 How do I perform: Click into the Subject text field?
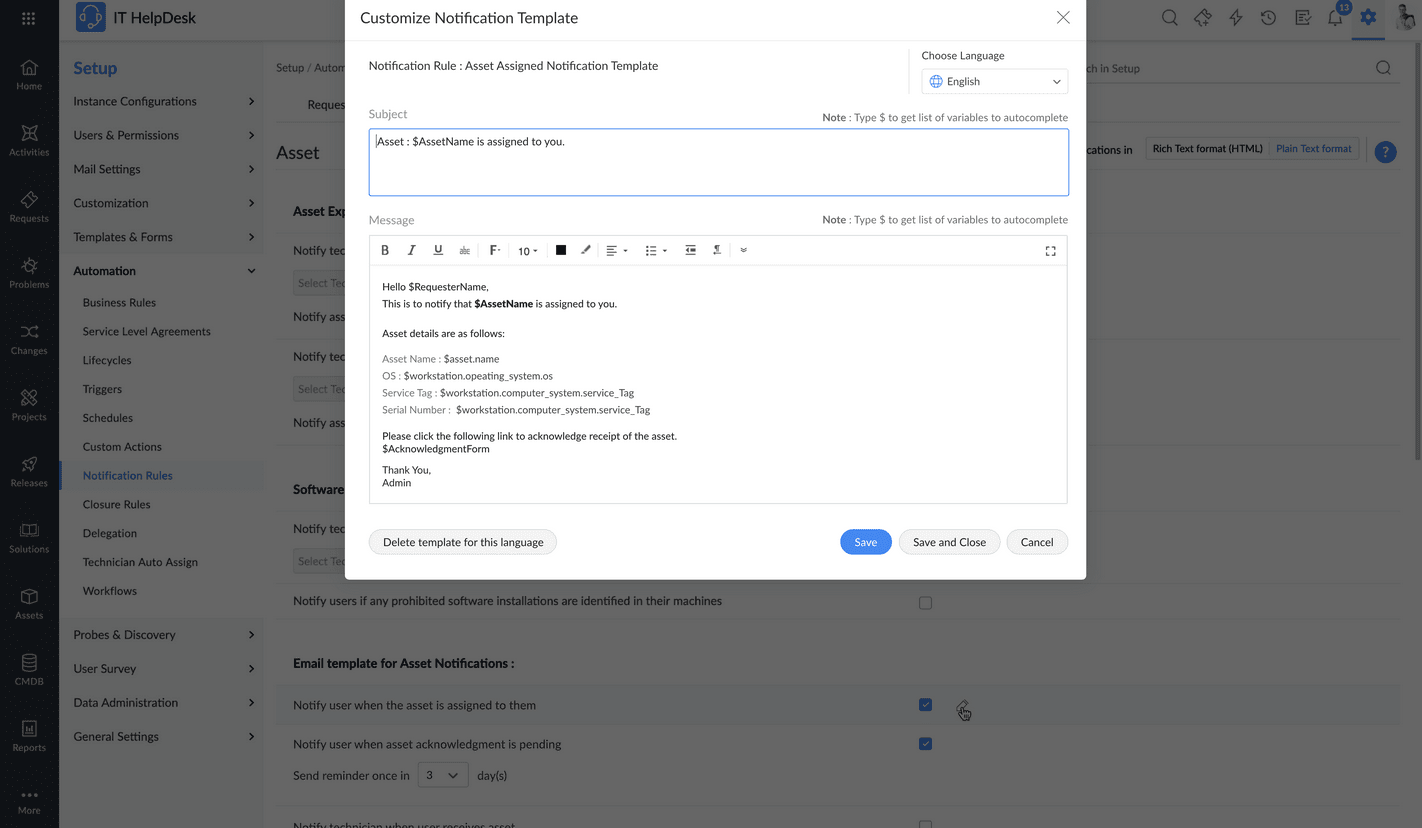(718, 162)
